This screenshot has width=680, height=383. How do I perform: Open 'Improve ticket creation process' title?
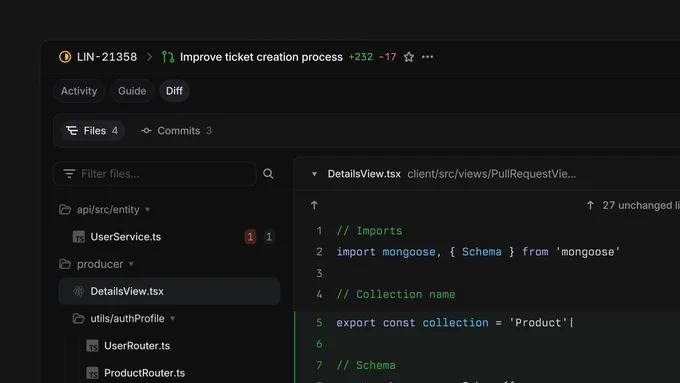tap(261, 57)
